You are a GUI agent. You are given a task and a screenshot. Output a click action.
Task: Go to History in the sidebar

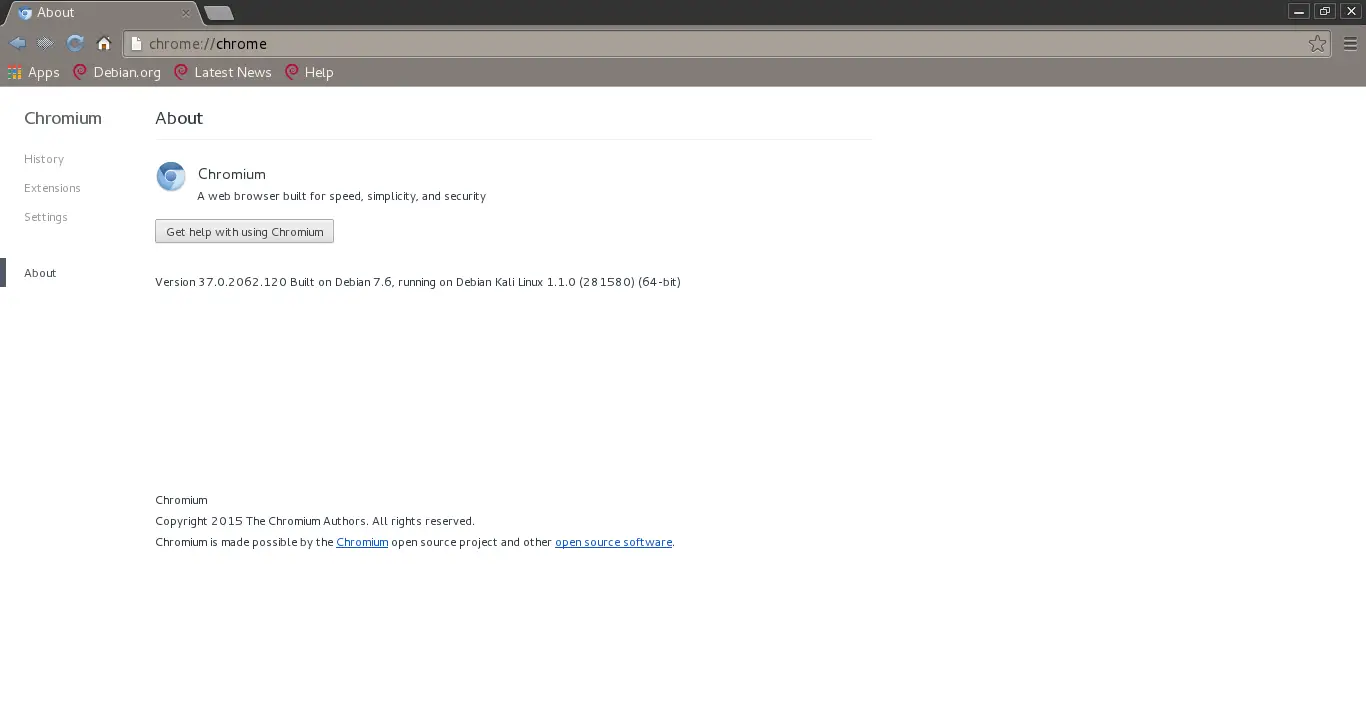pos(44,159)
